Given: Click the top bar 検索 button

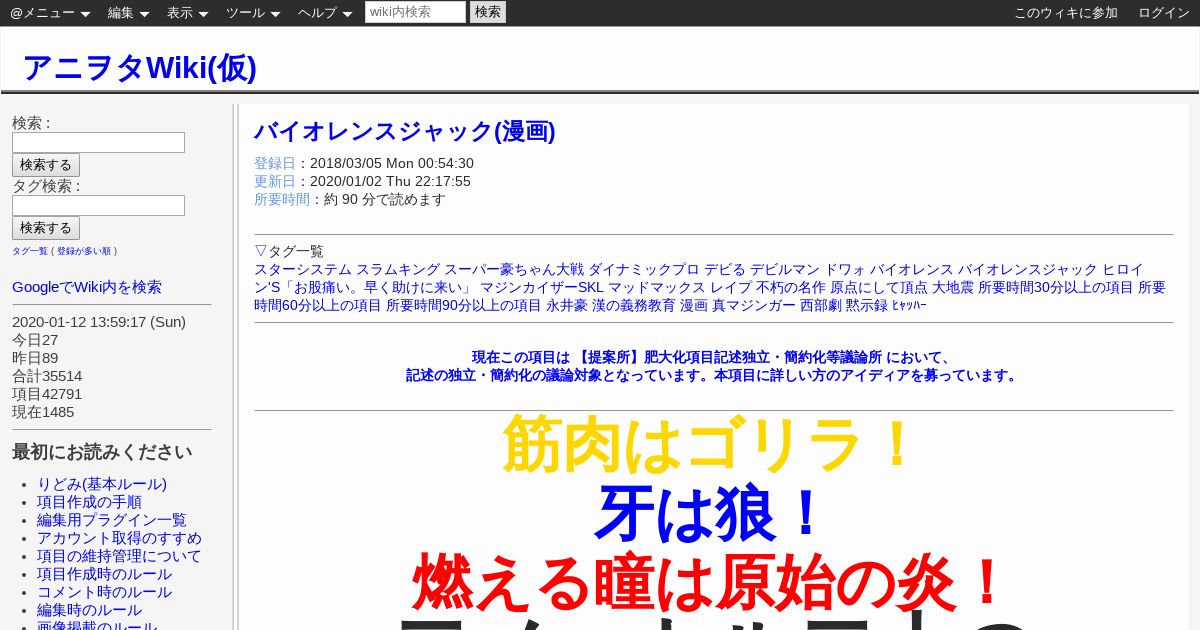Looking at the screenshot, I should coord(488,12).
